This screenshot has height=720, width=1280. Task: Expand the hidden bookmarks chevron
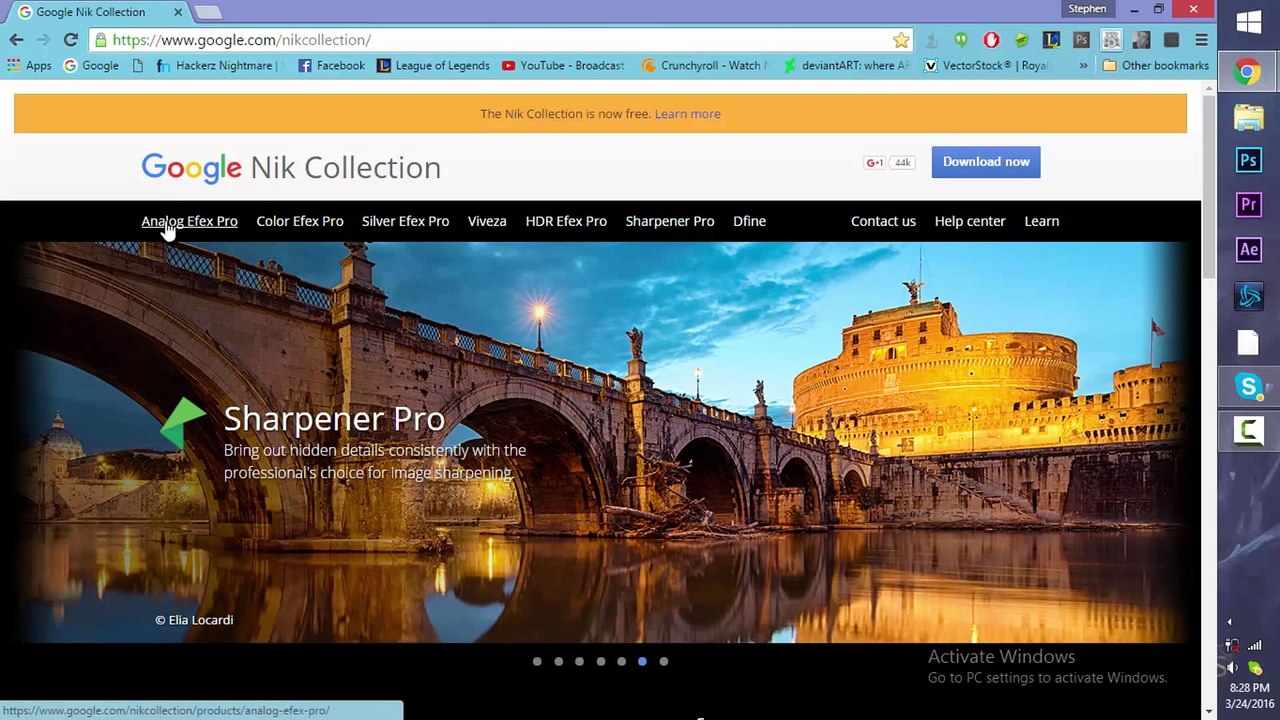pyautogui.click(x=1083, y=66)
